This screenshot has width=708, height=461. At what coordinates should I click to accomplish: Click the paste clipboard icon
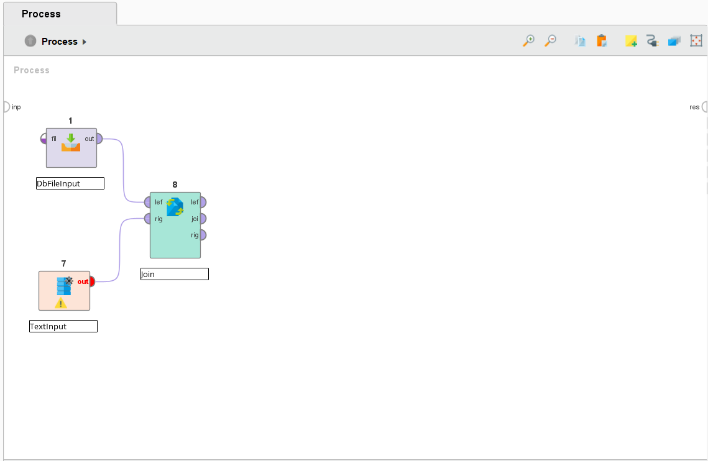pos(601,41)
